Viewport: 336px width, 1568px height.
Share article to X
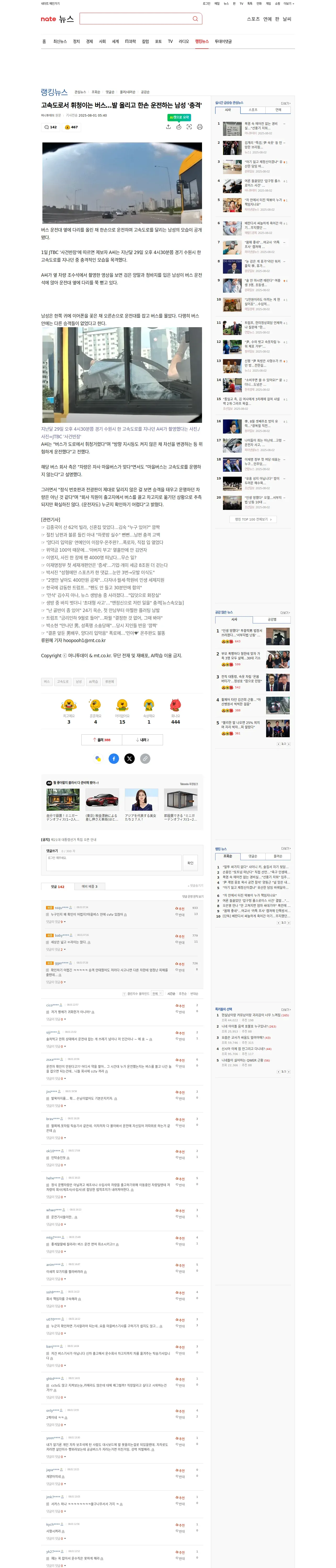pos(129,758)
